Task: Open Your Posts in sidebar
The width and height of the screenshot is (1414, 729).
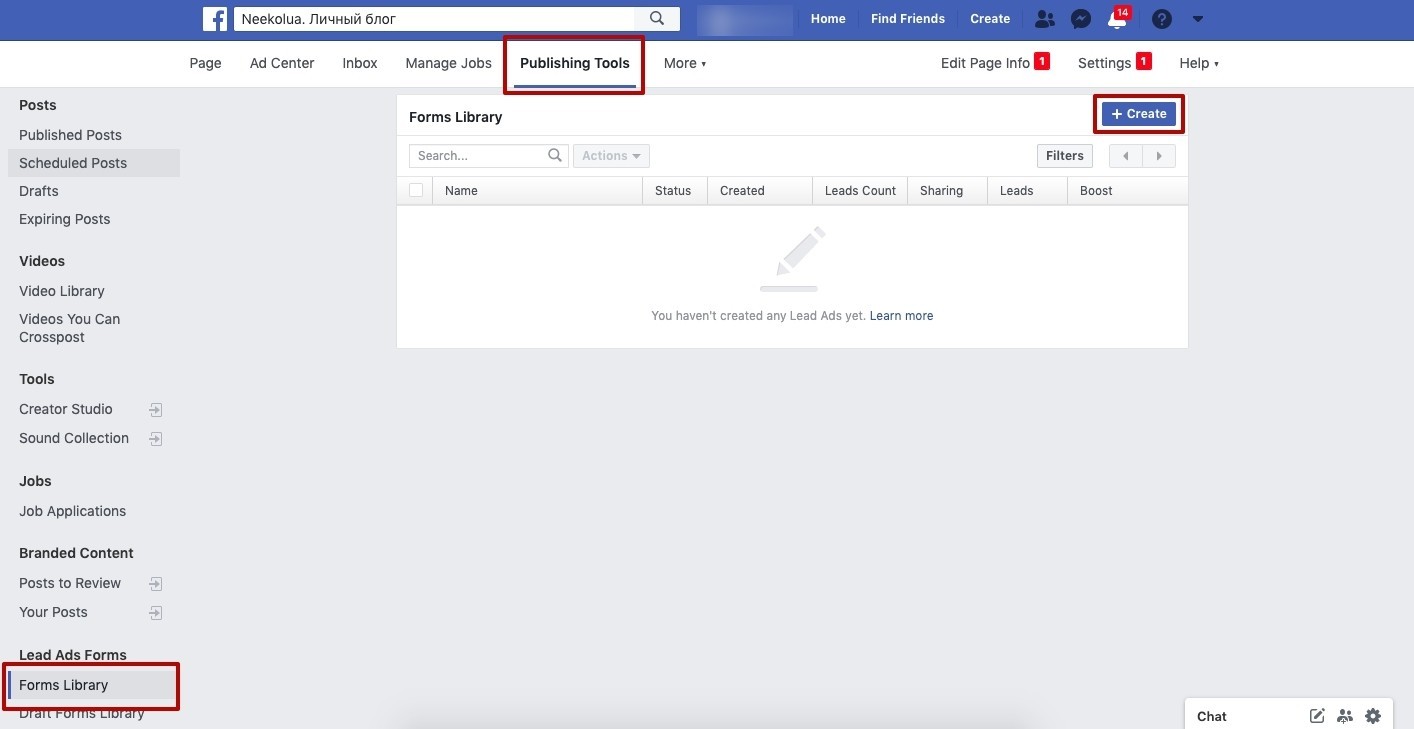Action: coord(53,612)
